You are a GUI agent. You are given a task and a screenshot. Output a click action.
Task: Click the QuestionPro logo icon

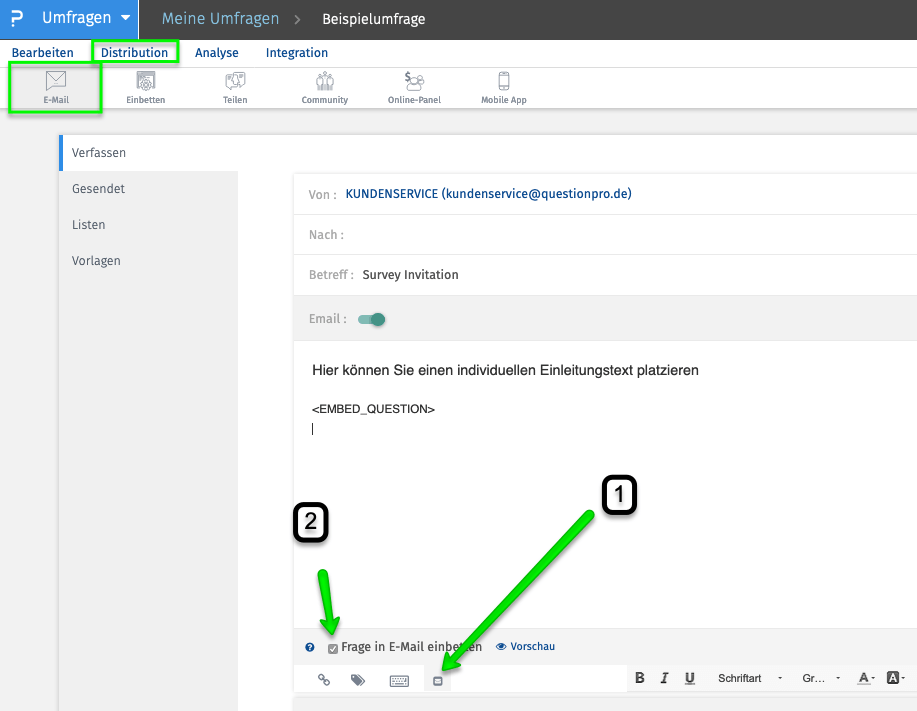click(17, 18)
